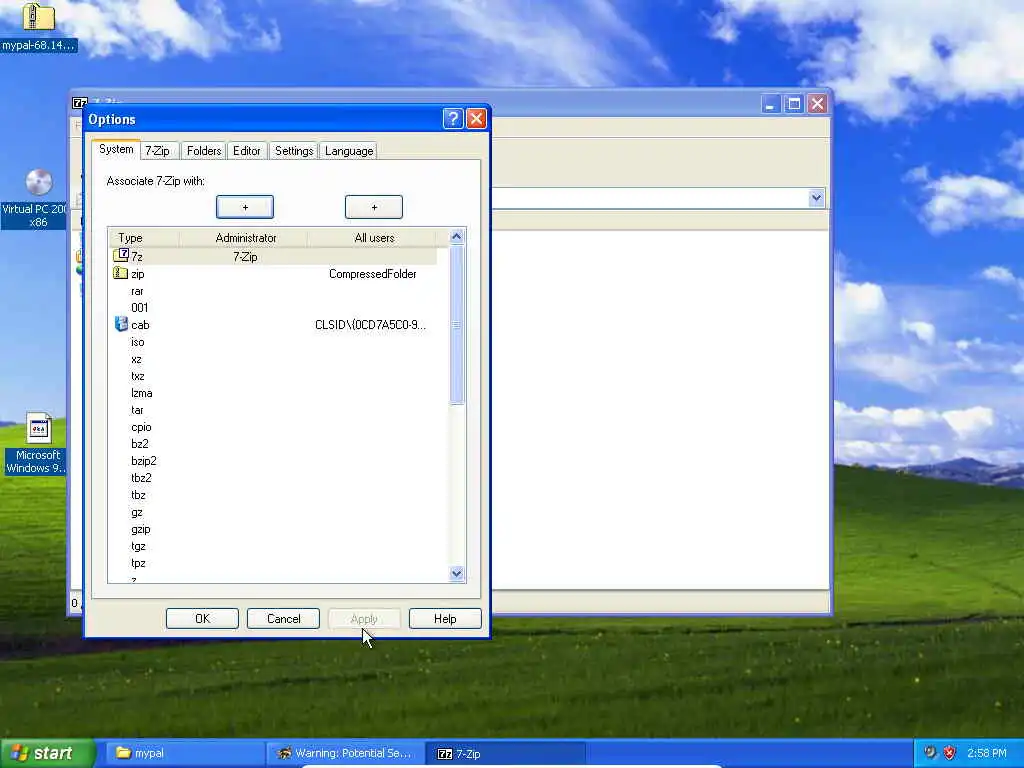Open the Start menu
The width and height of the screenshot is (1024, 768).
[x=47, y=753]
